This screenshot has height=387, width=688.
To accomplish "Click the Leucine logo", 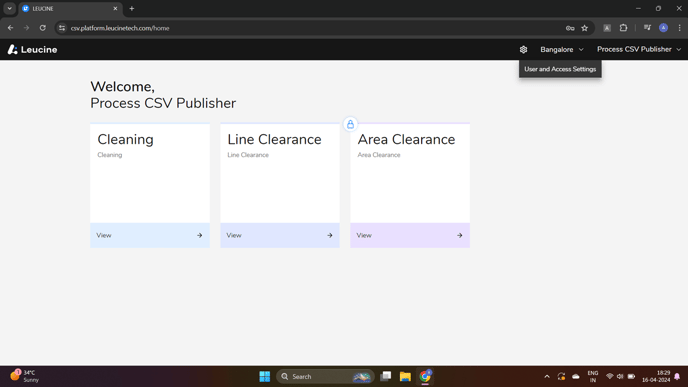I will (32, 50).
